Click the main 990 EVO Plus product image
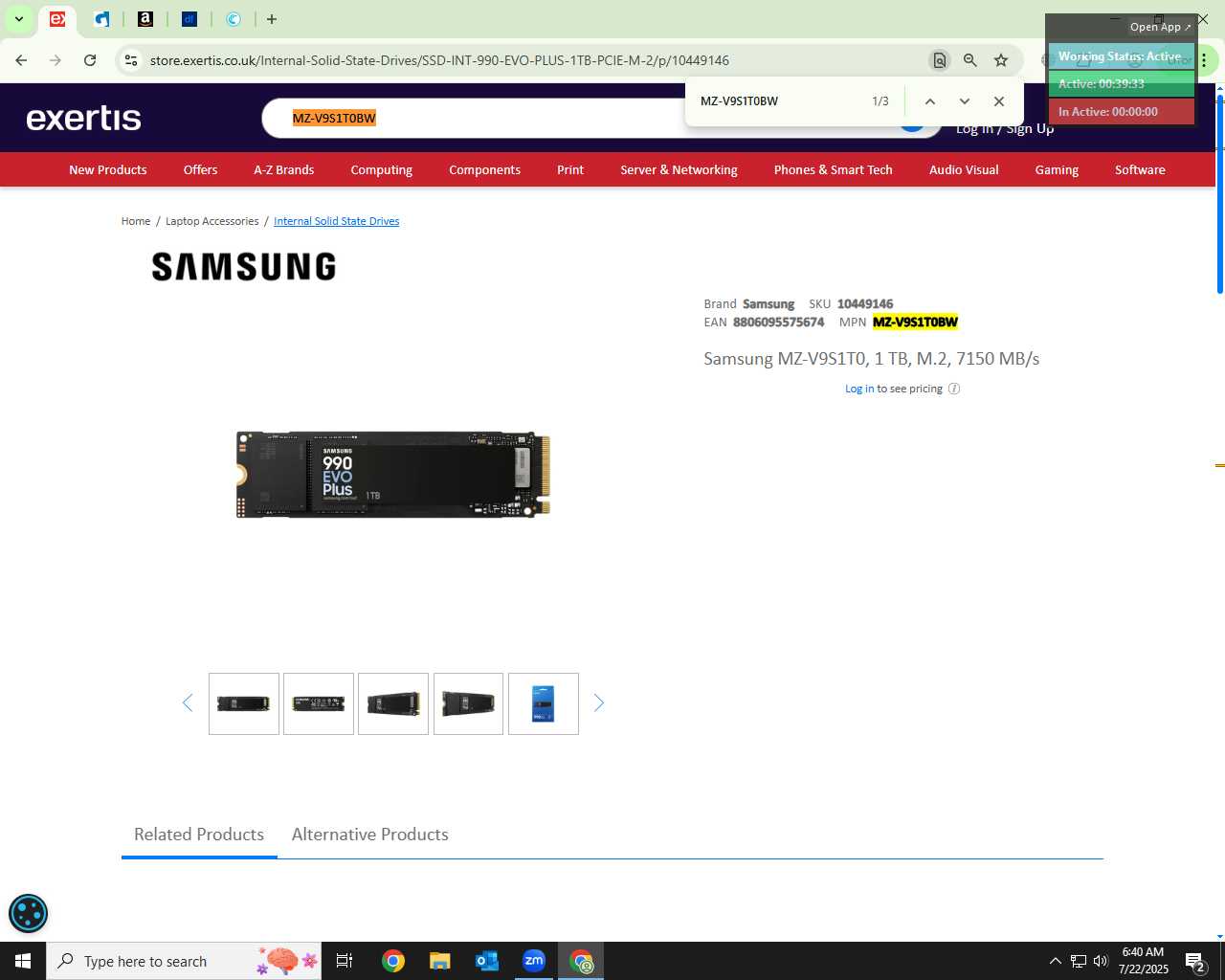Viewport: 1225px width, 980px height. point(393,475)
